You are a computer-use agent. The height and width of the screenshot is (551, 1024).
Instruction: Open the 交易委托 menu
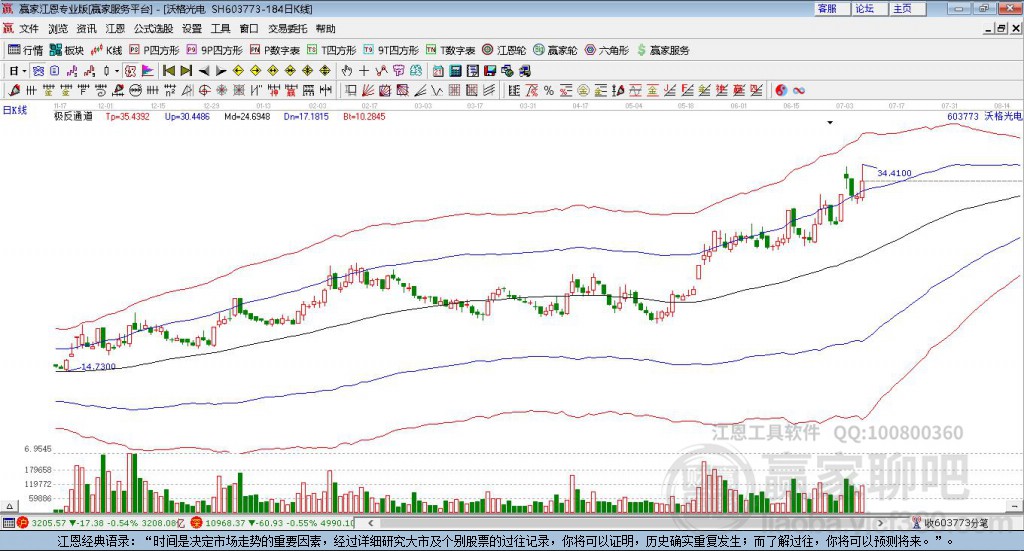(287, 29)
